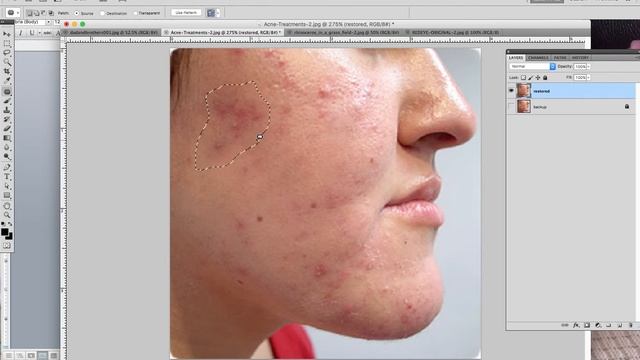Image resolution: width=640 pixels, height=360 pixels.
Task: Create new adjustment layer button
Action: click(x=598, y=325)
